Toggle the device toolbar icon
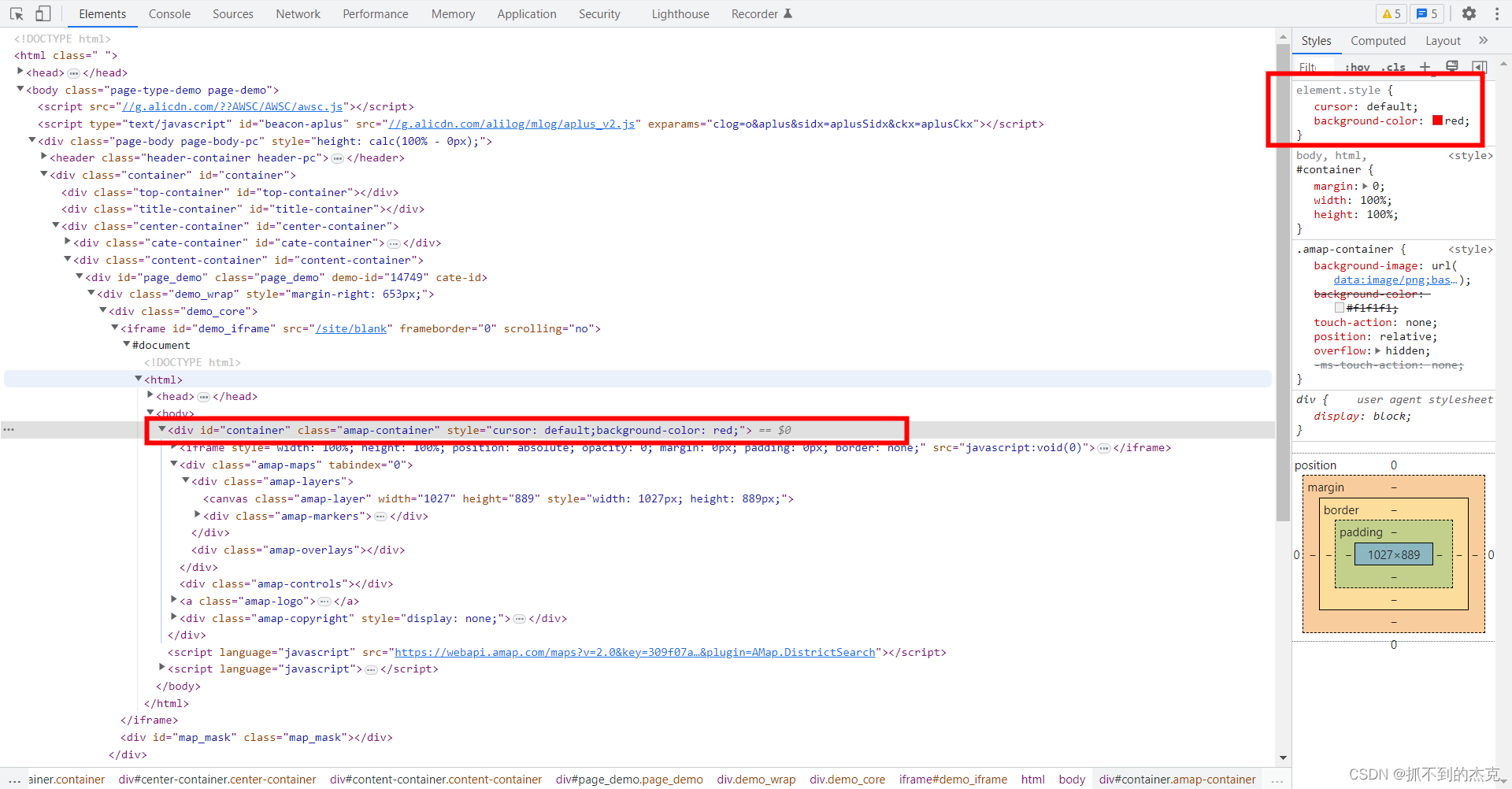This screenshot has height=789, width=1512. click(43, 13)
